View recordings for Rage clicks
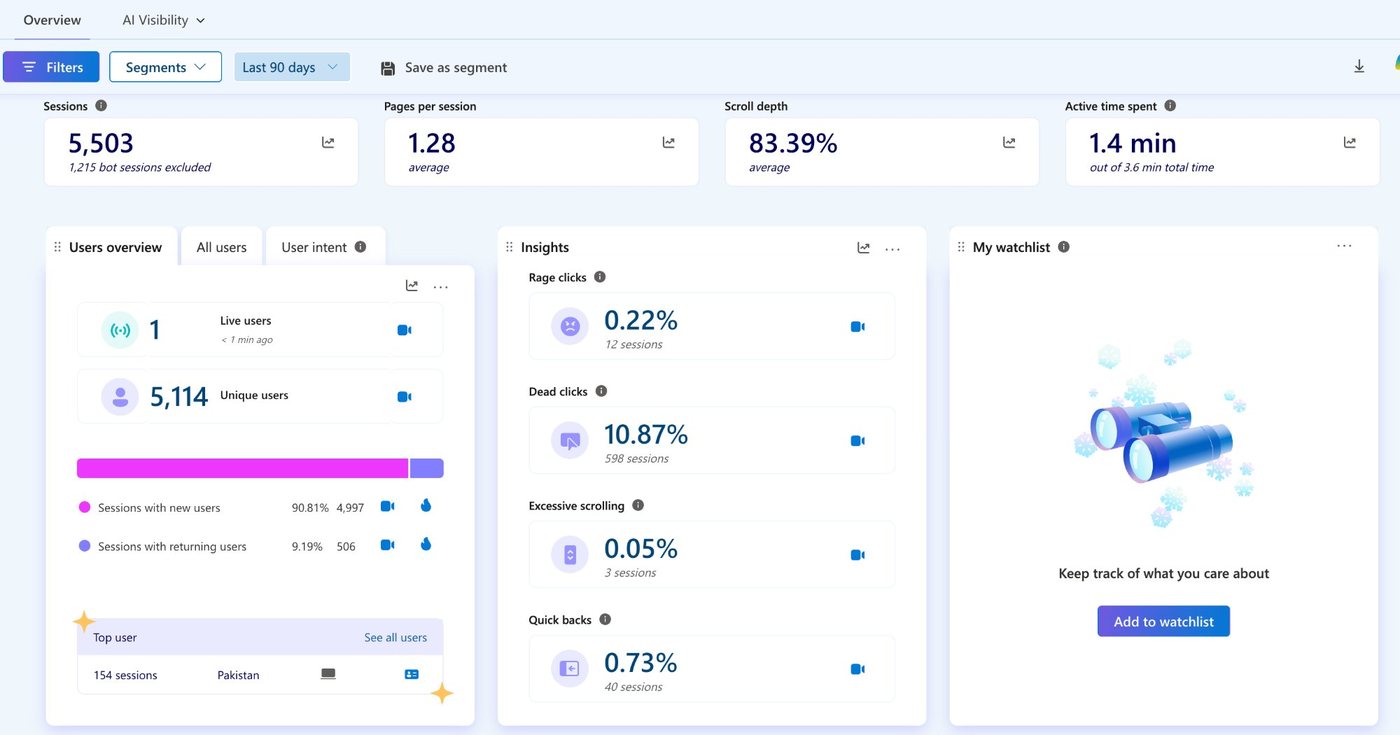 point(857,327)
